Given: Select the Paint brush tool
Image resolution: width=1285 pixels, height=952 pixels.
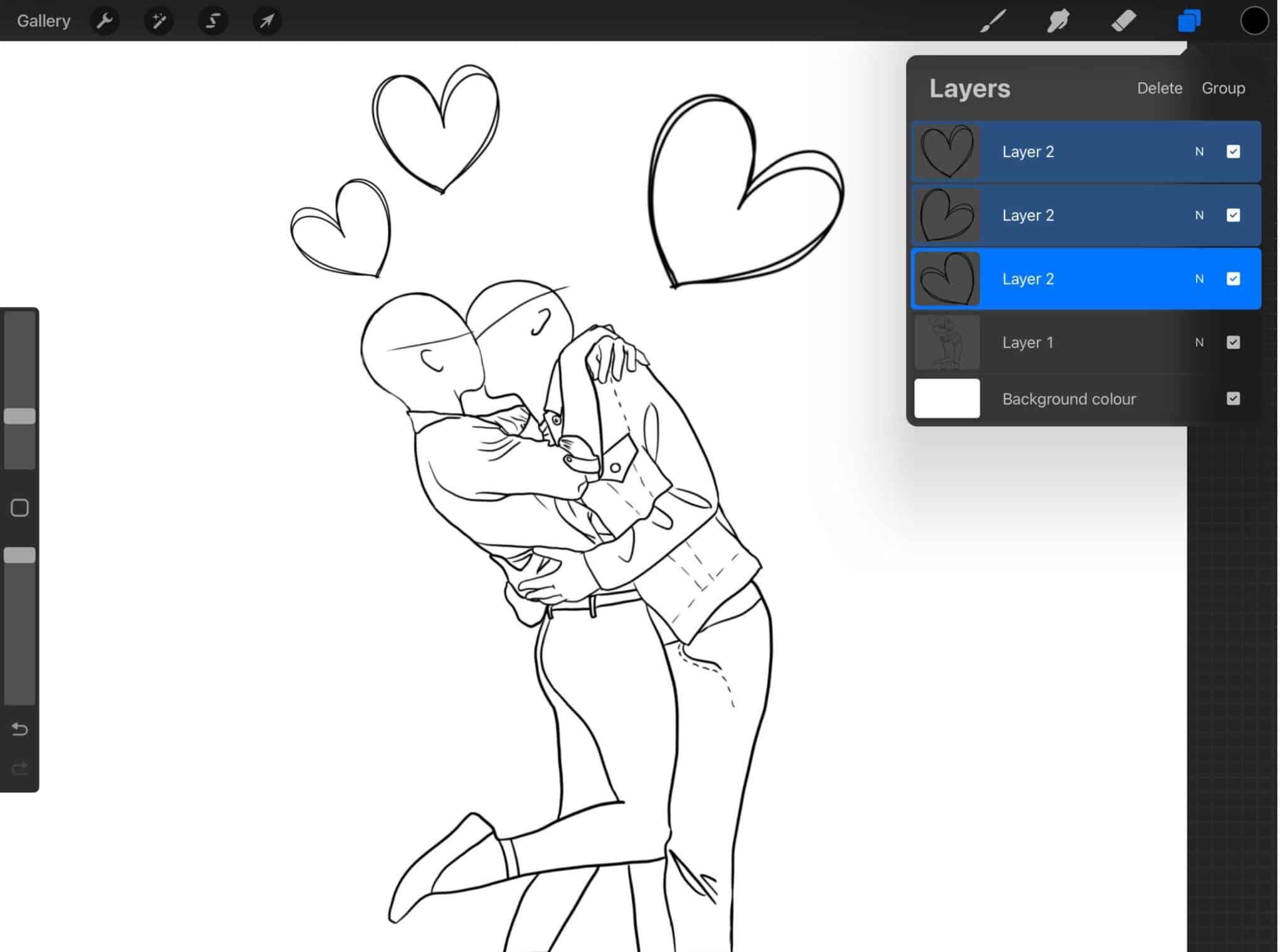Looking at the screenshot, I should (993, 21).
